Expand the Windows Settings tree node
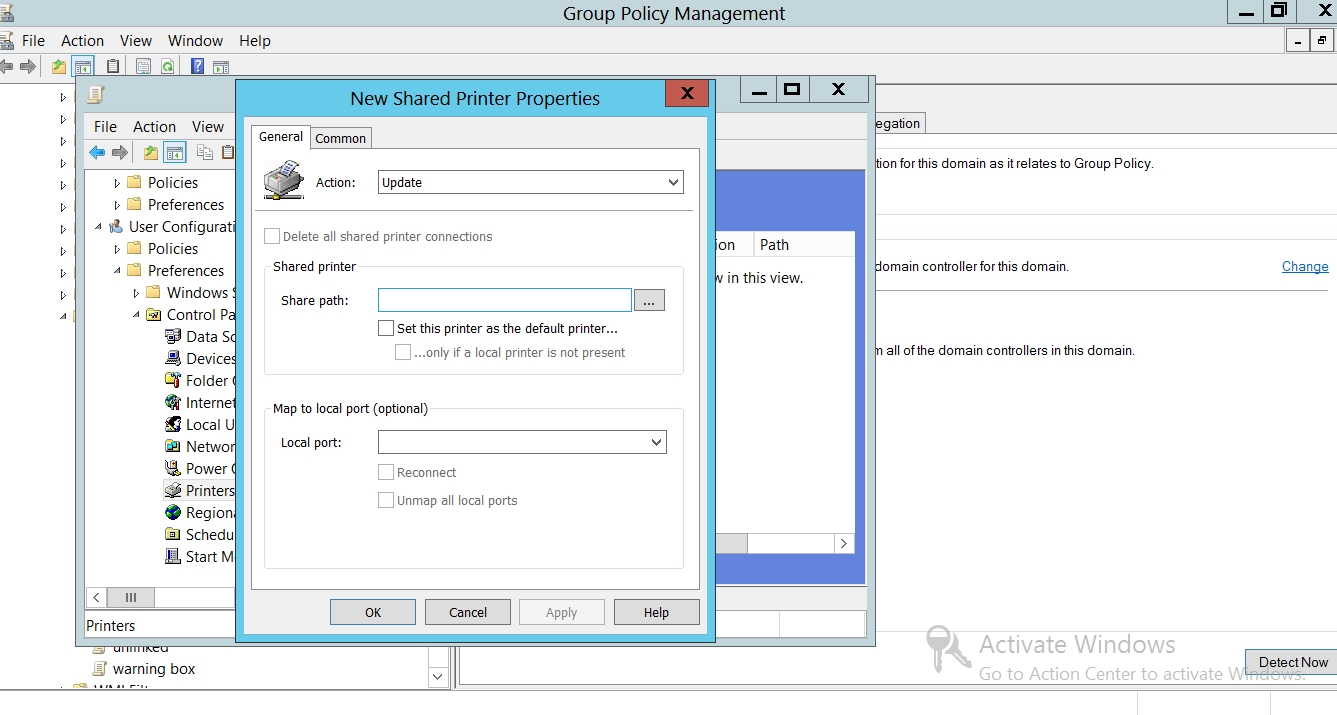1337x715 pixels. pyautogui.click(x=136, y=292)
